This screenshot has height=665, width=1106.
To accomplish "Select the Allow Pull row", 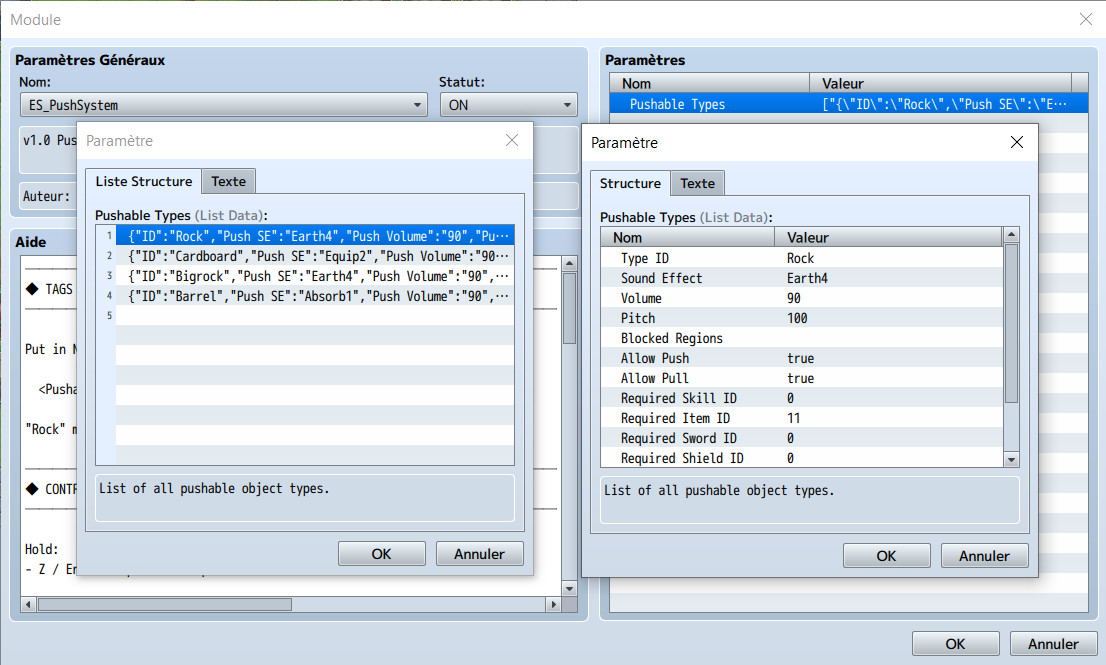I will (801, 378).
